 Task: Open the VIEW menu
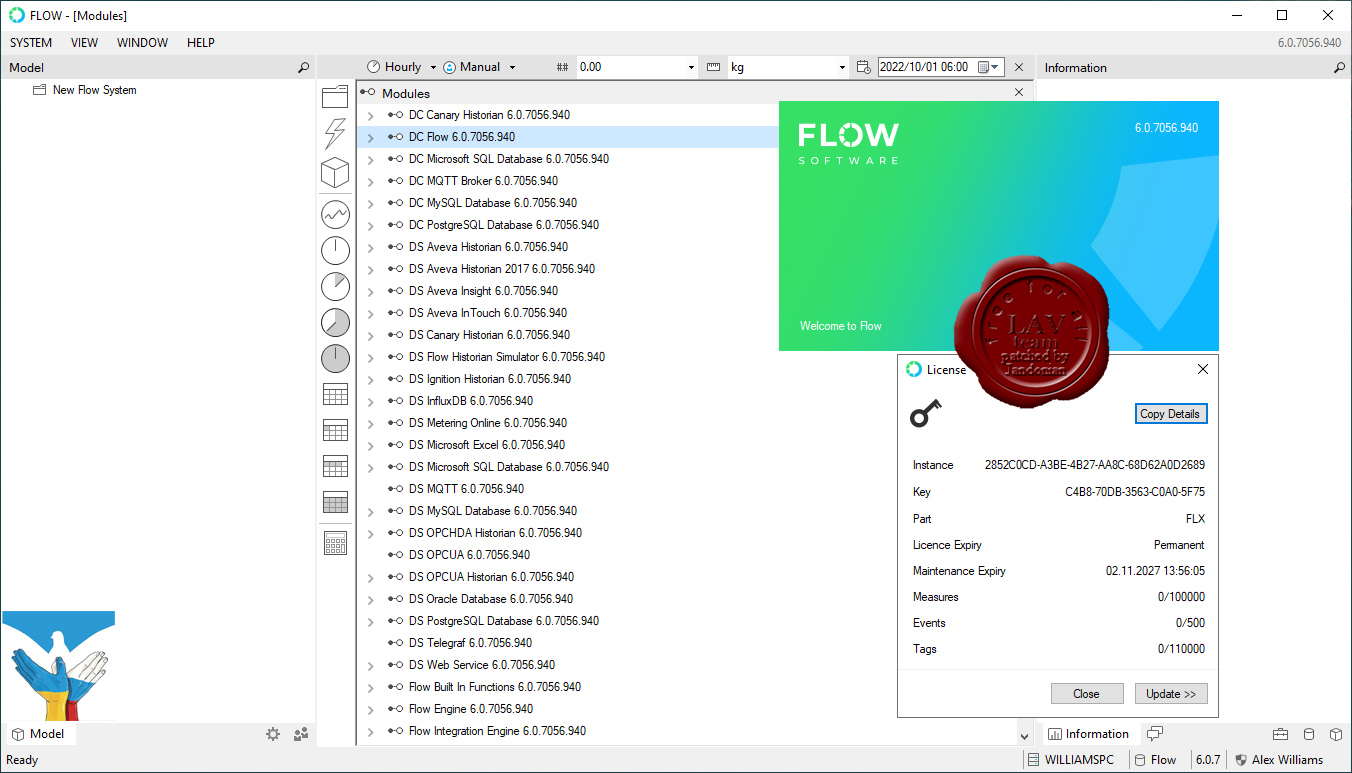click(x=85, y=43)
